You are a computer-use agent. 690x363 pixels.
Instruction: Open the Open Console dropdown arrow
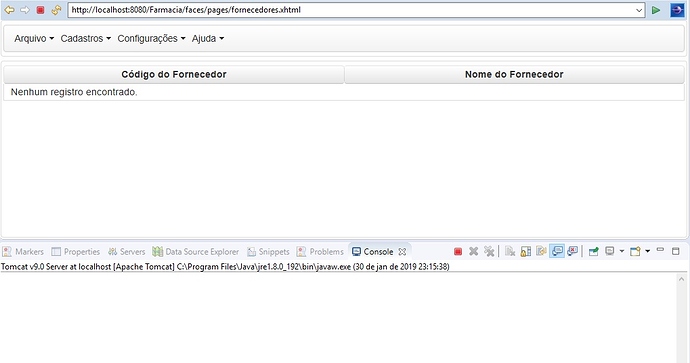click(647, 251)
